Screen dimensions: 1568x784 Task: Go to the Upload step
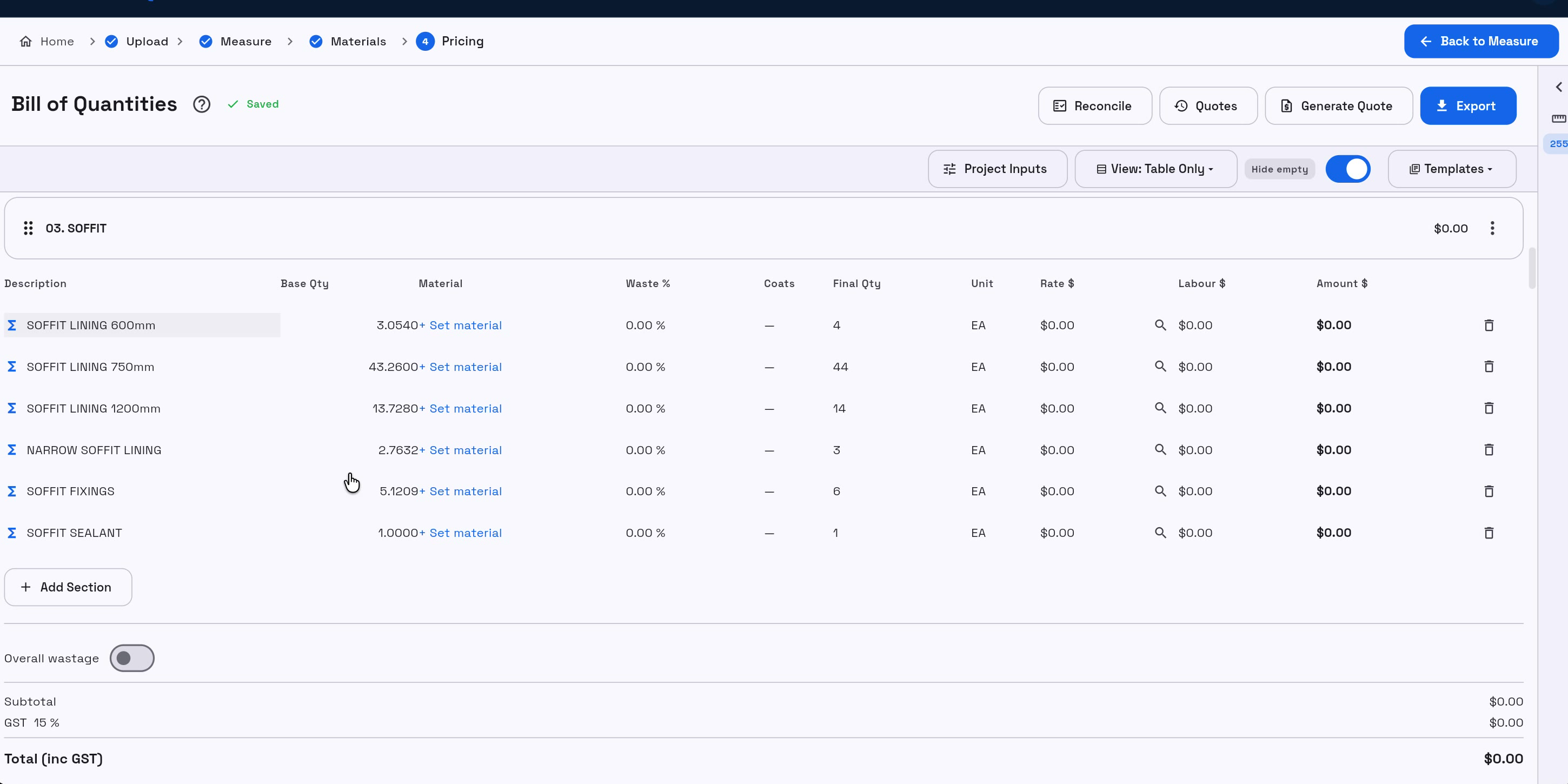pos(137,42)
